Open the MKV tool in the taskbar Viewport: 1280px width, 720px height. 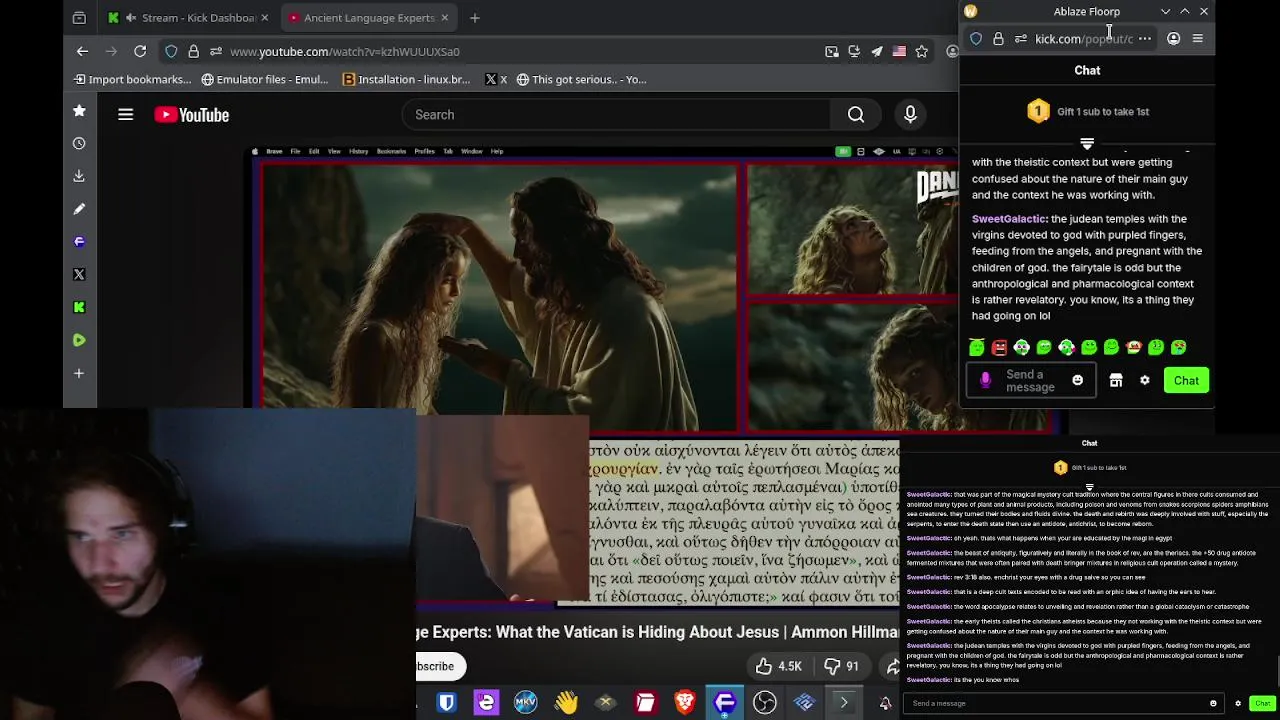(526, 703)
